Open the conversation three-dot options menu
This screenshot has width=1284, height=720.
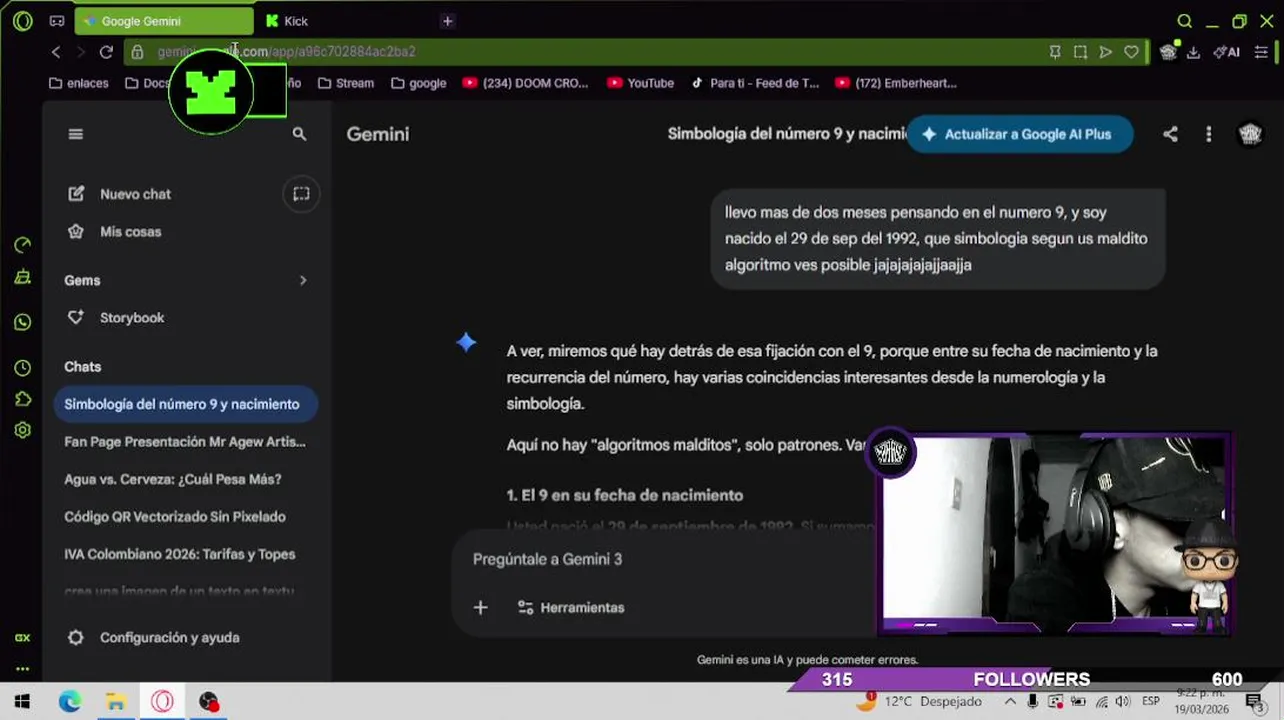(1208, 134)
